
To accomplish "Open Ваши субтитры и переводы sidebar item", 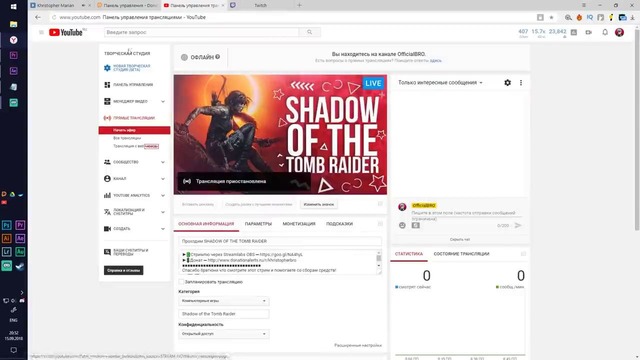I will tap(131, 252).
